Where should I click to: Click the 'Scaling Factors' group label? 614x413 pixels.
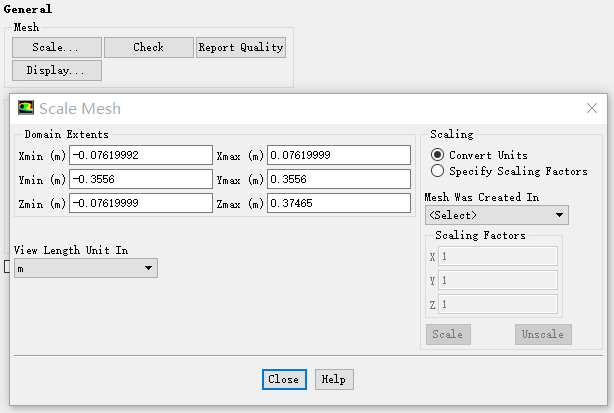click(480, 235)
